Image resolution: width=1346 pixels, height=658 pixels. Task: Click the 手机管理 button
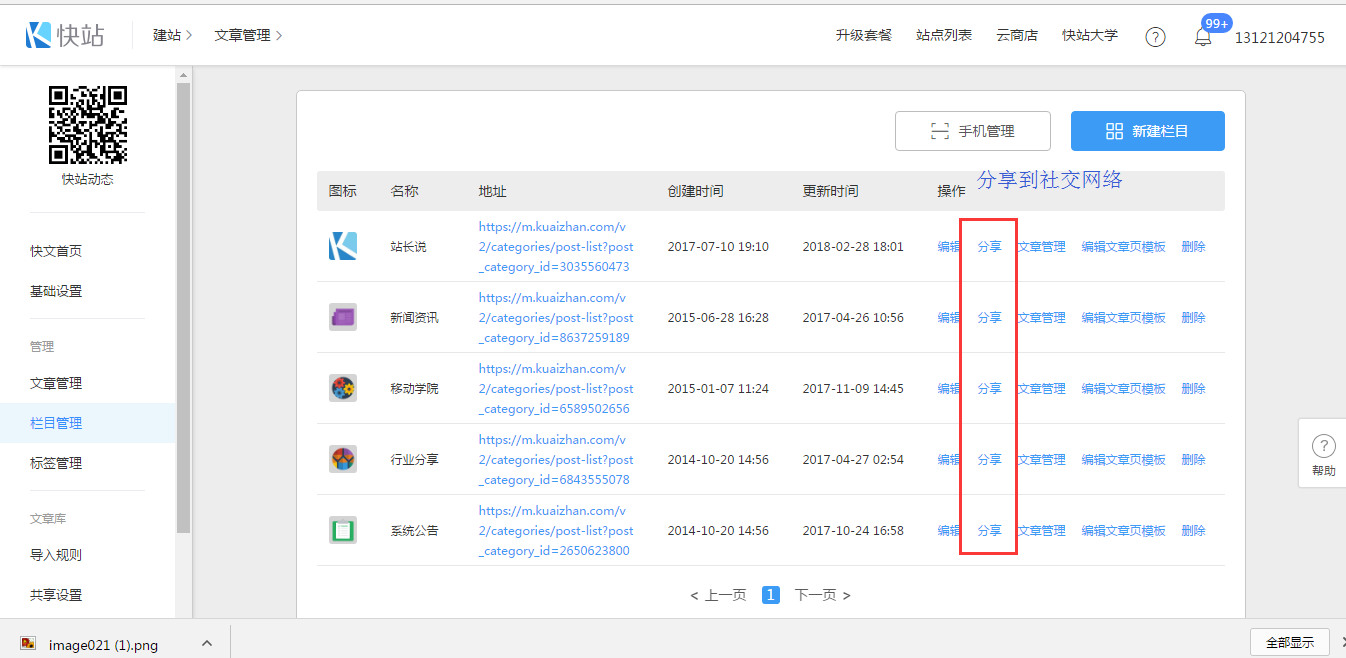pyautogui.click(x=972, y=131)
